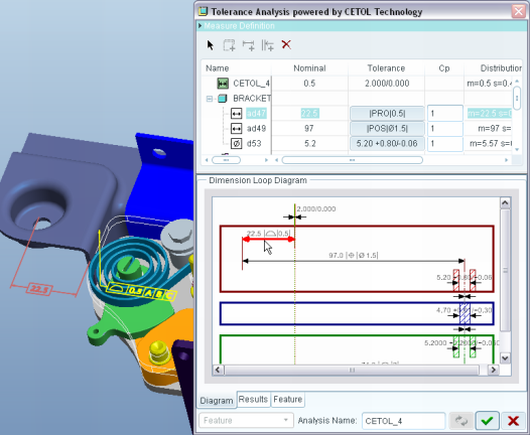
Task: Click the Cp field for ad49
Action: [x=445, y=128]
